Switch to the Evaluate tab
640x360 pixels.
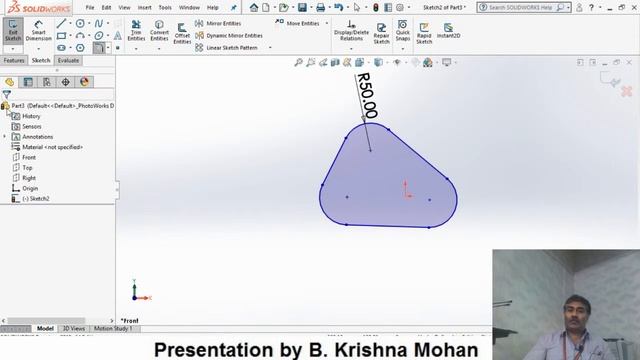(68, 60)
